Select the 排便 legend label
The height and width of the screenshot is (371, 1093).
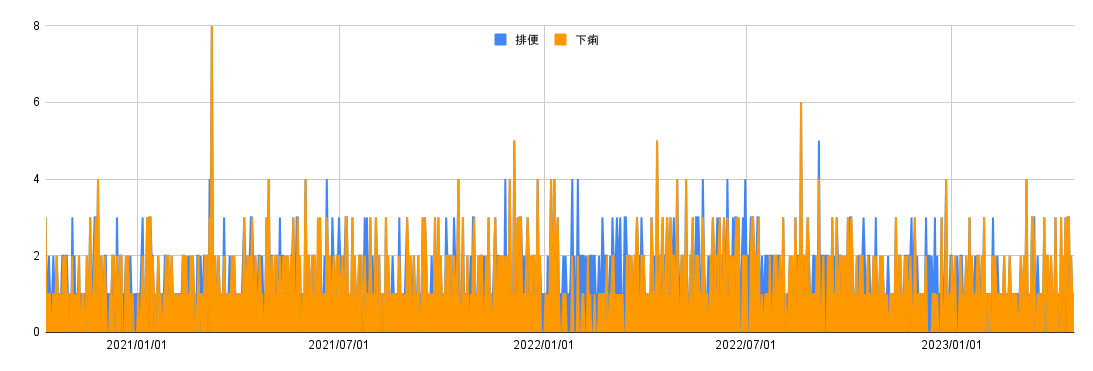tap(527, 40)
